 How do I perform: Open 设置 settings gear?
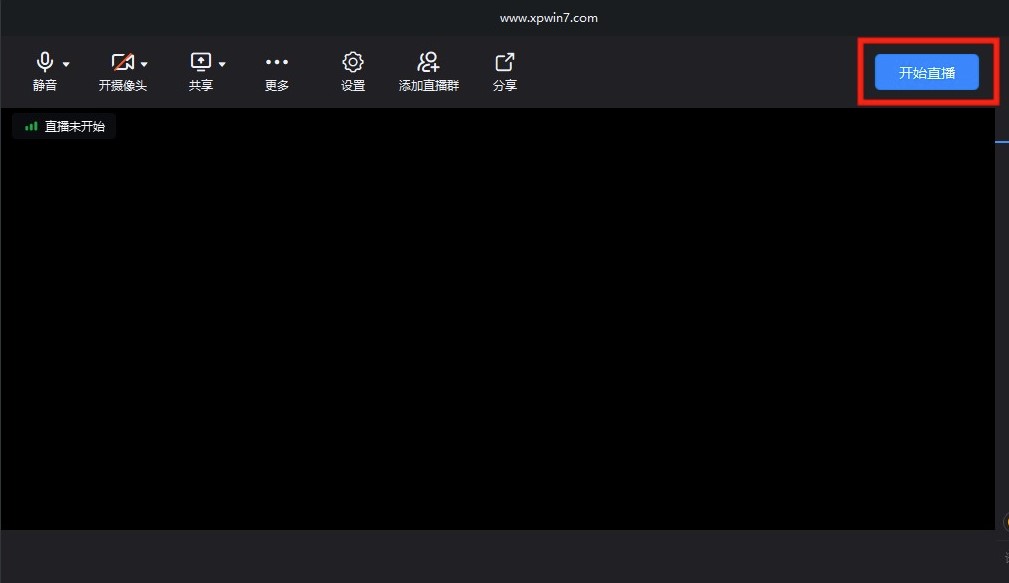tap(353, 71)
